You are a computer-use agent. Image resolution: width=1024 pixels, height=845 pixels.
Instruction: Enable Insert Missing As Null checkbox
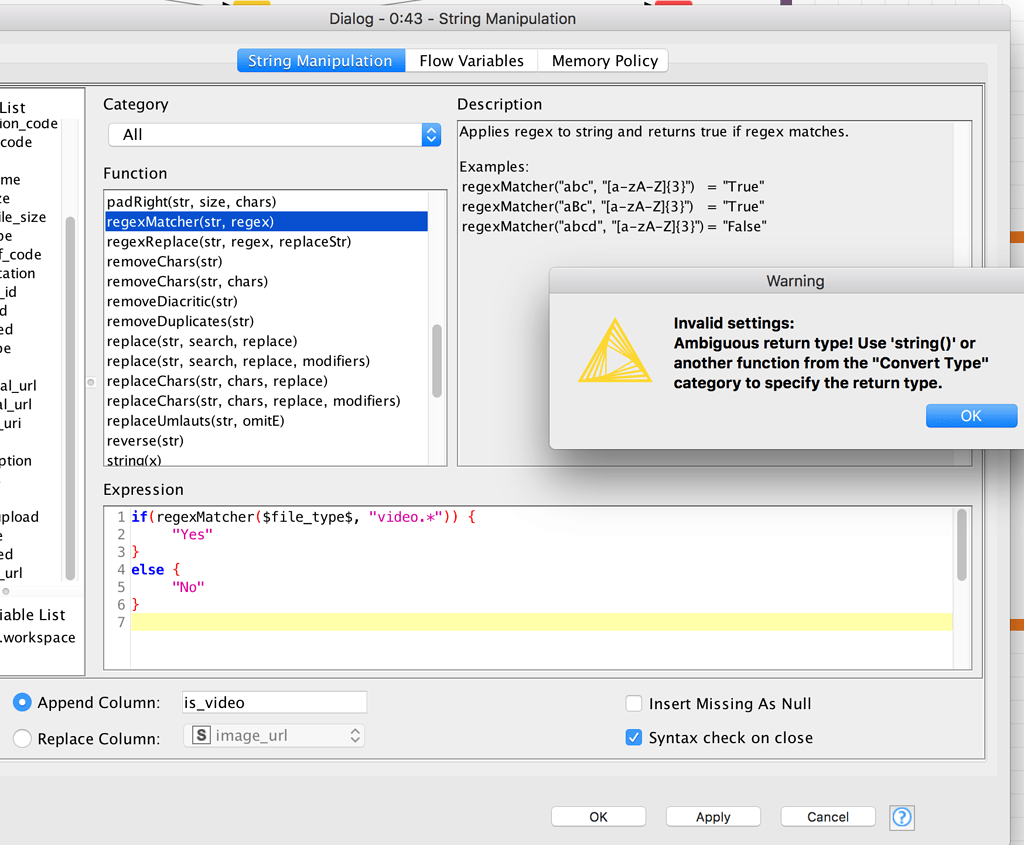pos(633,703)
